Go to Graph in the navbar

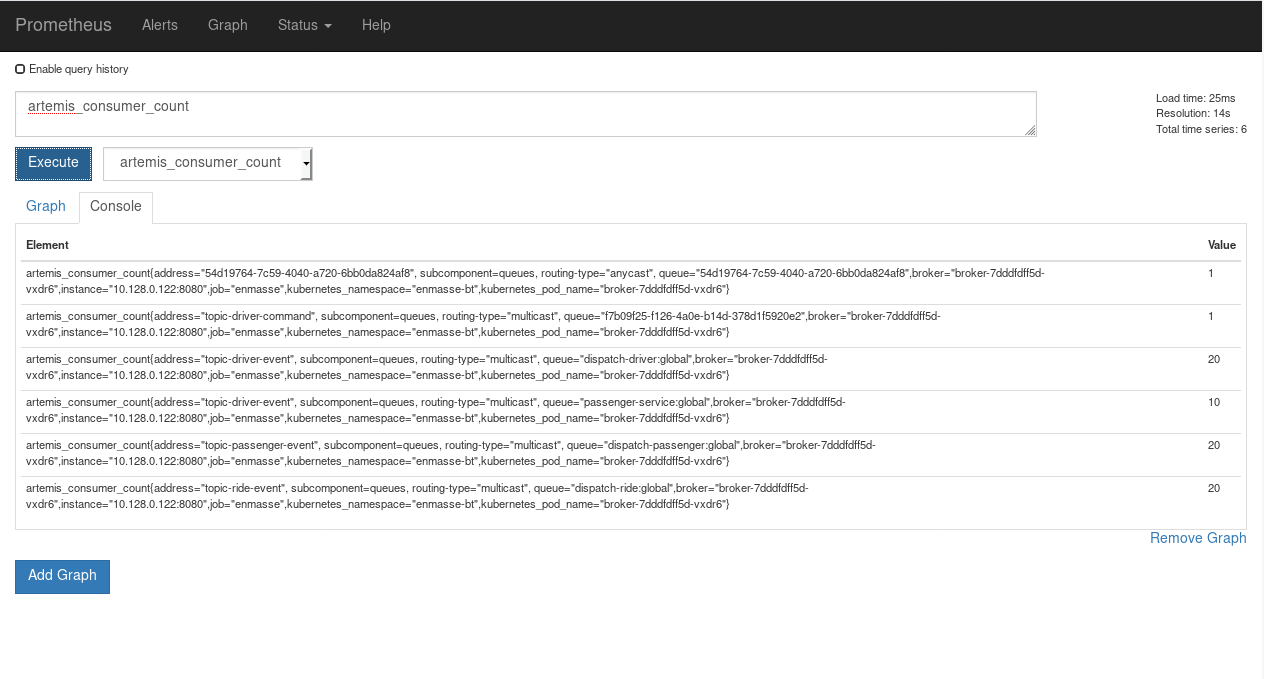pos(228,25)
